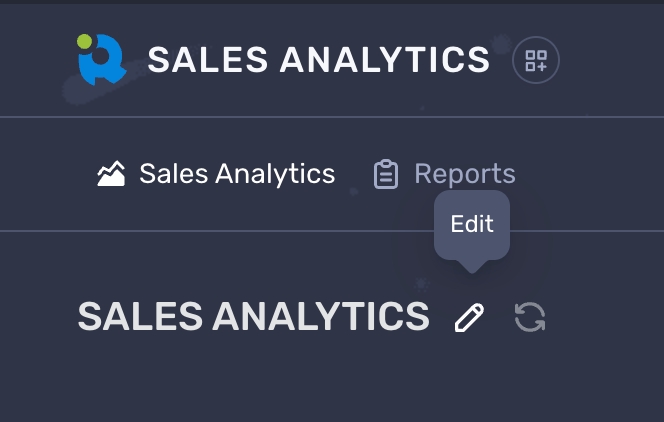Screen dimensions: 664x422
Task: Click the refresh arrows icon
Action: [x=530, y=318]
